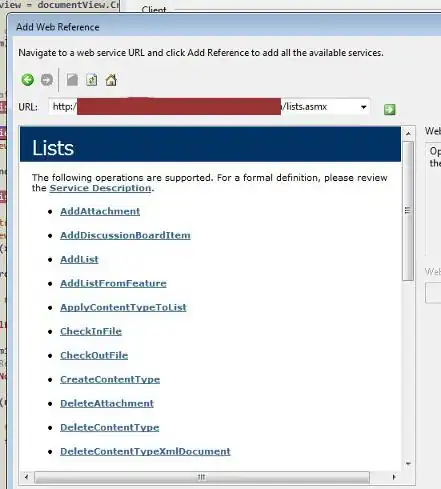Click the horizontal scrollbar left arrow

coord(26,477)
